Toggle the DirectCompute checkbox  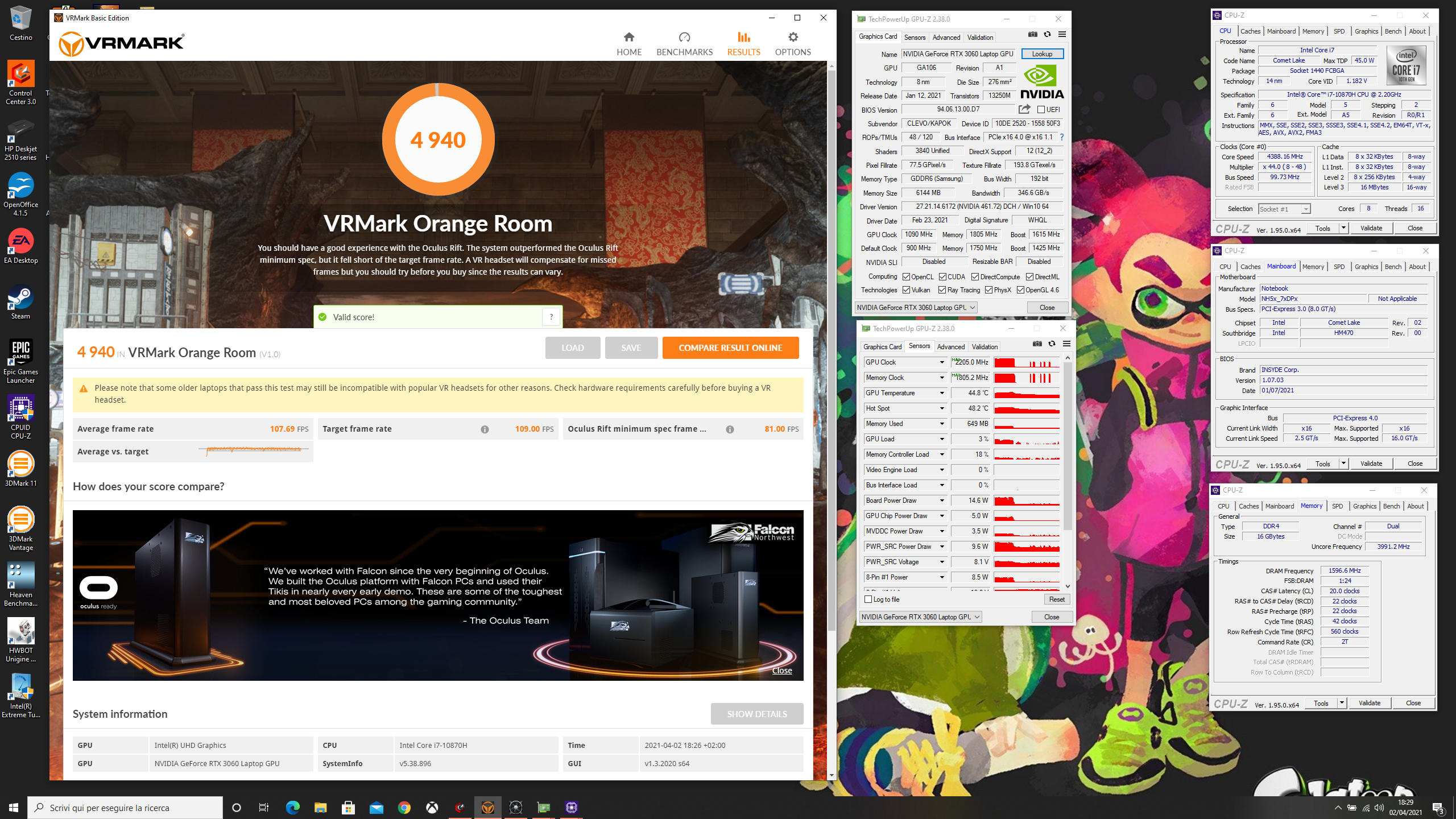point(975,277)
